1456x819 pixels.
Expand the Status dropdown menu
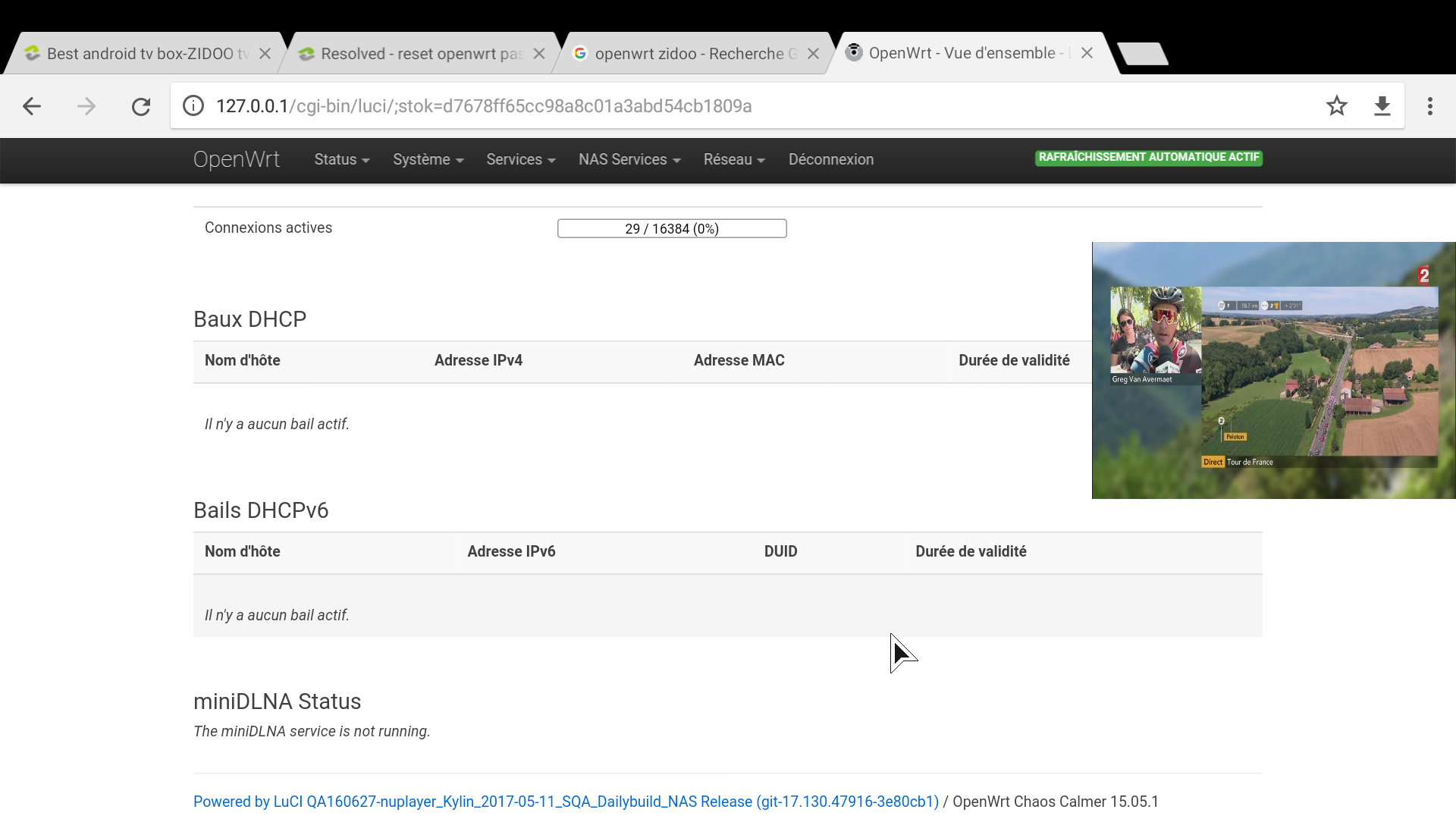[x=341, y=160]
